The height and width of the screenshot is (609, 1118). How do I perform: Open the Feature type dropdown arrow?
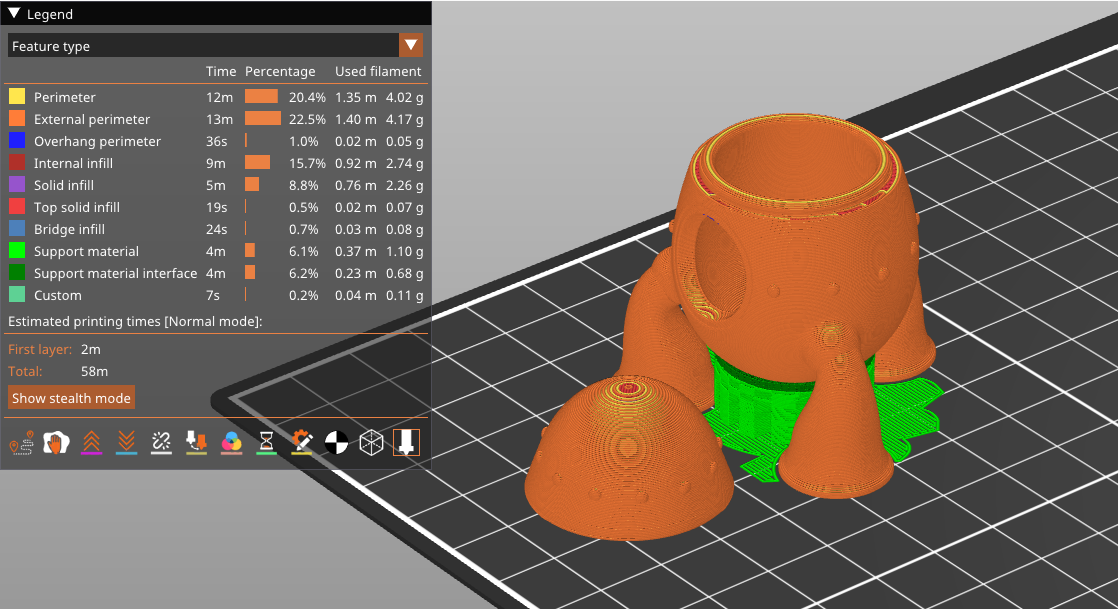click(x=411, y=46)
